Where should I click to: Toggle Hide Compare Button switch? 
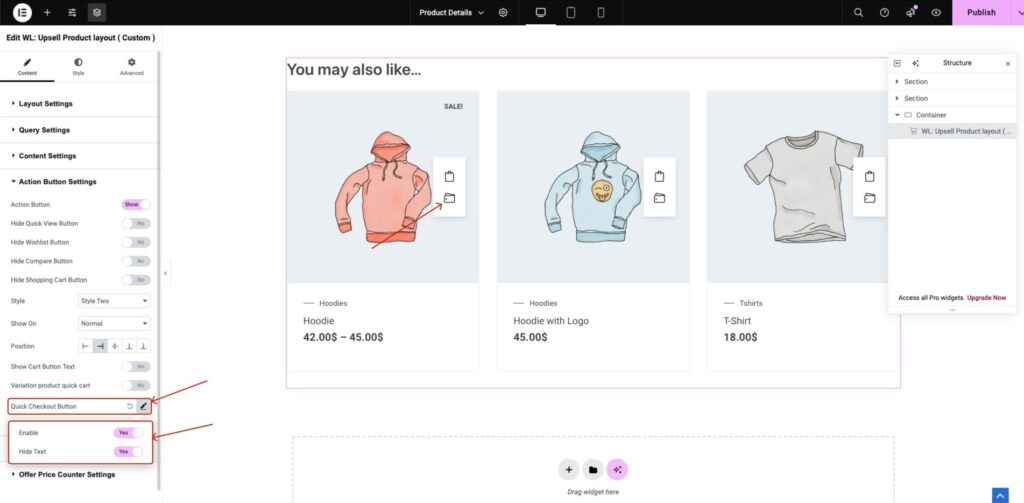[136, 261]
